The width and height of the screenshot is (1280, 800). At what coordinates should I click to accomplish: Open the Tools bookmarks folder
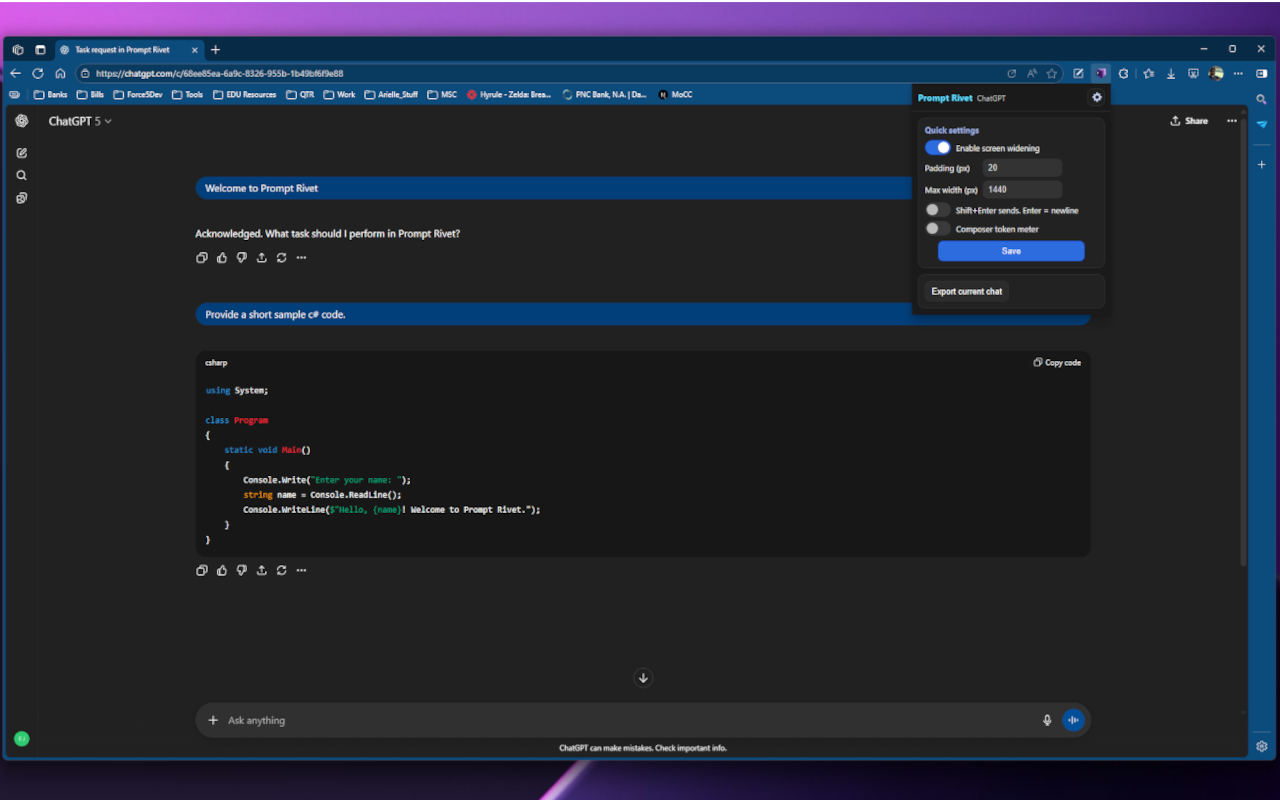click(x=187, y=95)
